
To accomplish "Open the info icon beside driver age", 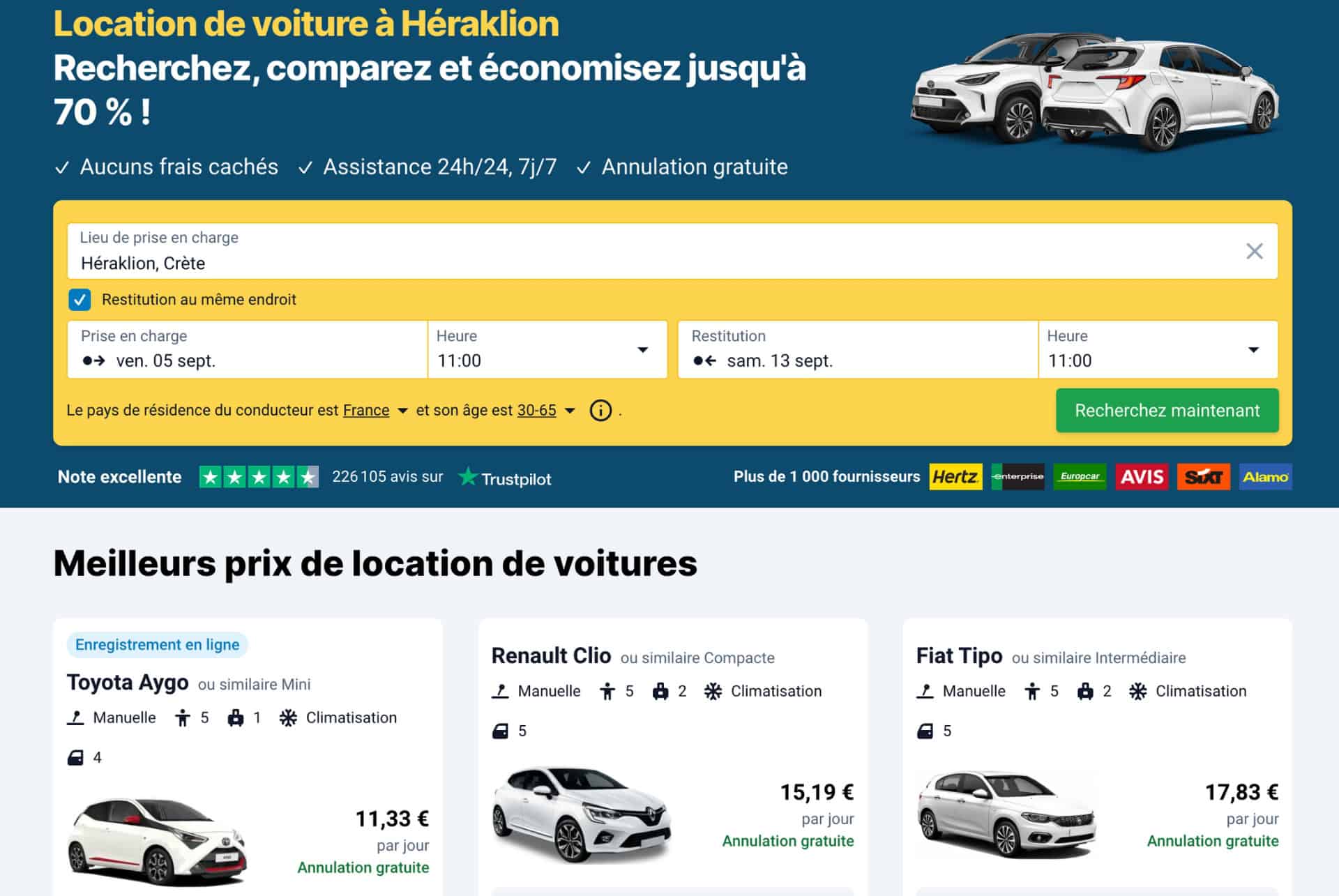I will [x=600, y=411].
